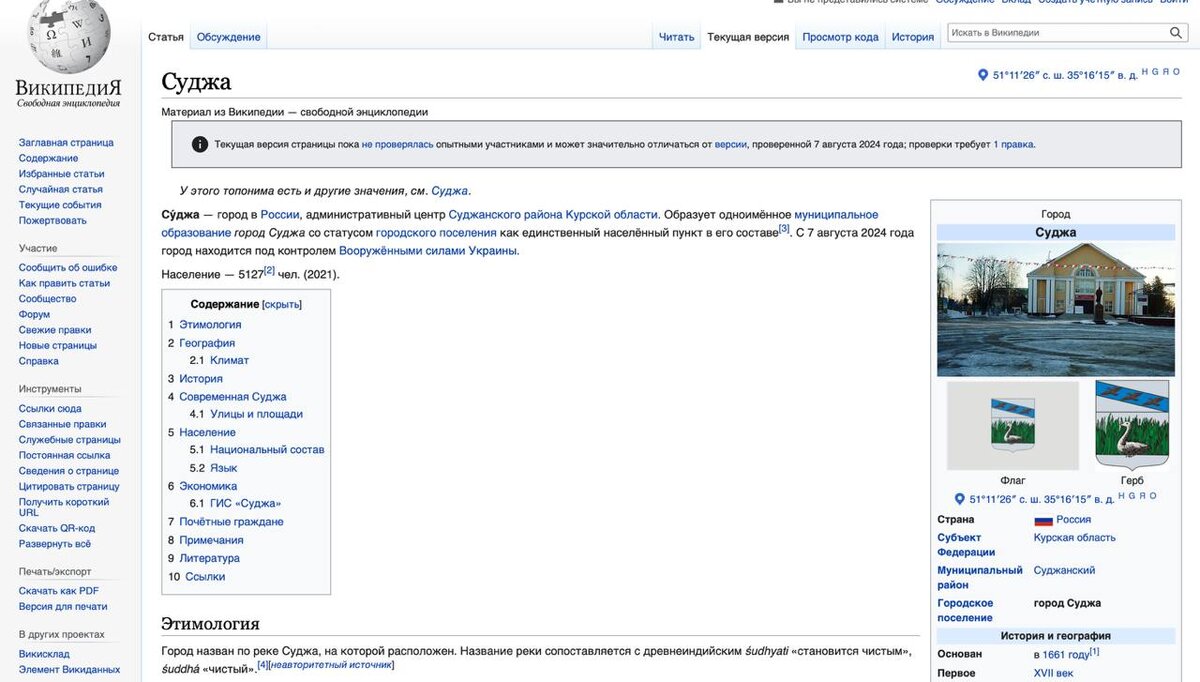The width and height of the screenshot is (1200, 682).
Task: Switch to the Обсуждение tab
Action: [x=229, y=37]
